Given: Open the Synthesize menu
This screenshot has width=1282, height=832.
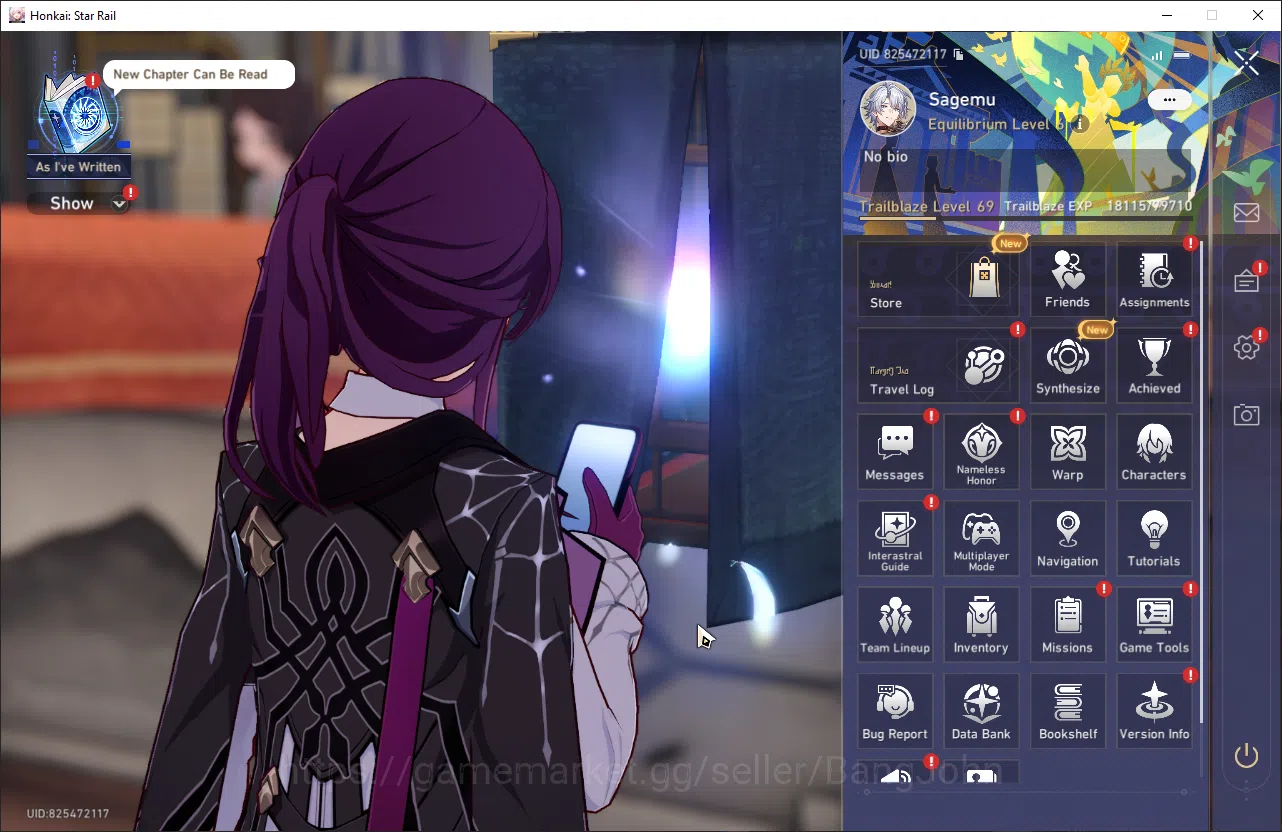Looking at the screenshot, I should click(1068, 366).
